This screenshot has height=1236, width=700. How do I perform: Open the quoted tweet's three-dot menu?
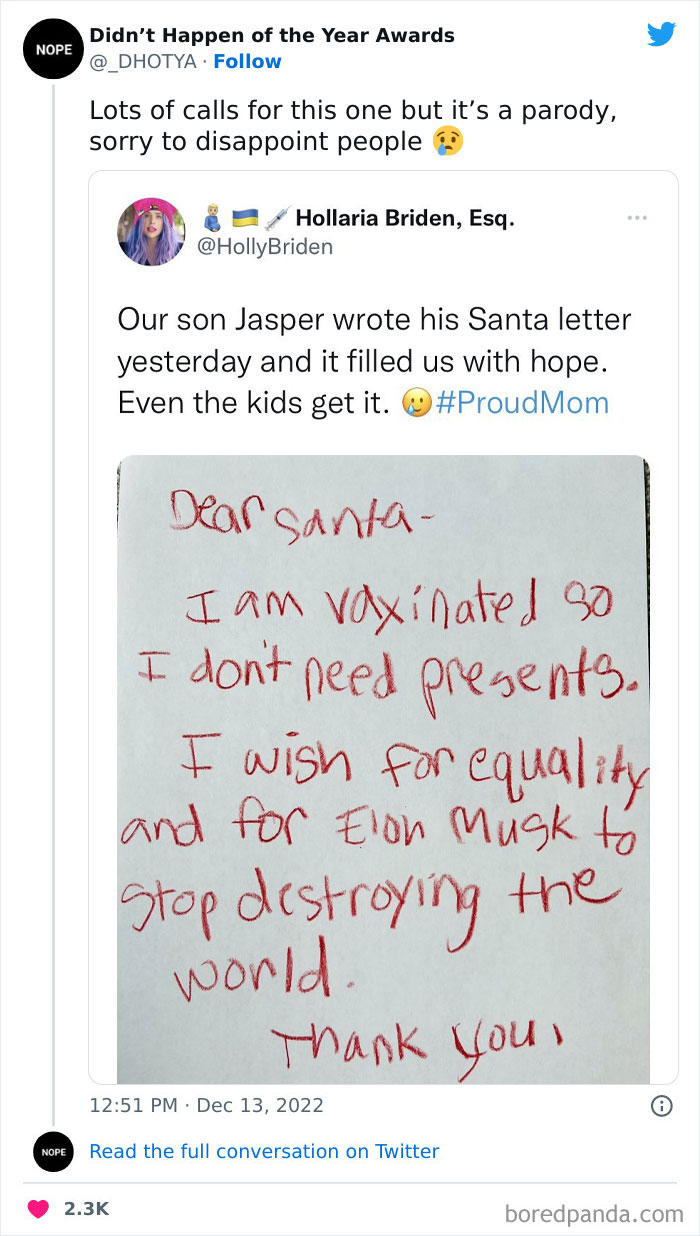click(x=636, y=217)
